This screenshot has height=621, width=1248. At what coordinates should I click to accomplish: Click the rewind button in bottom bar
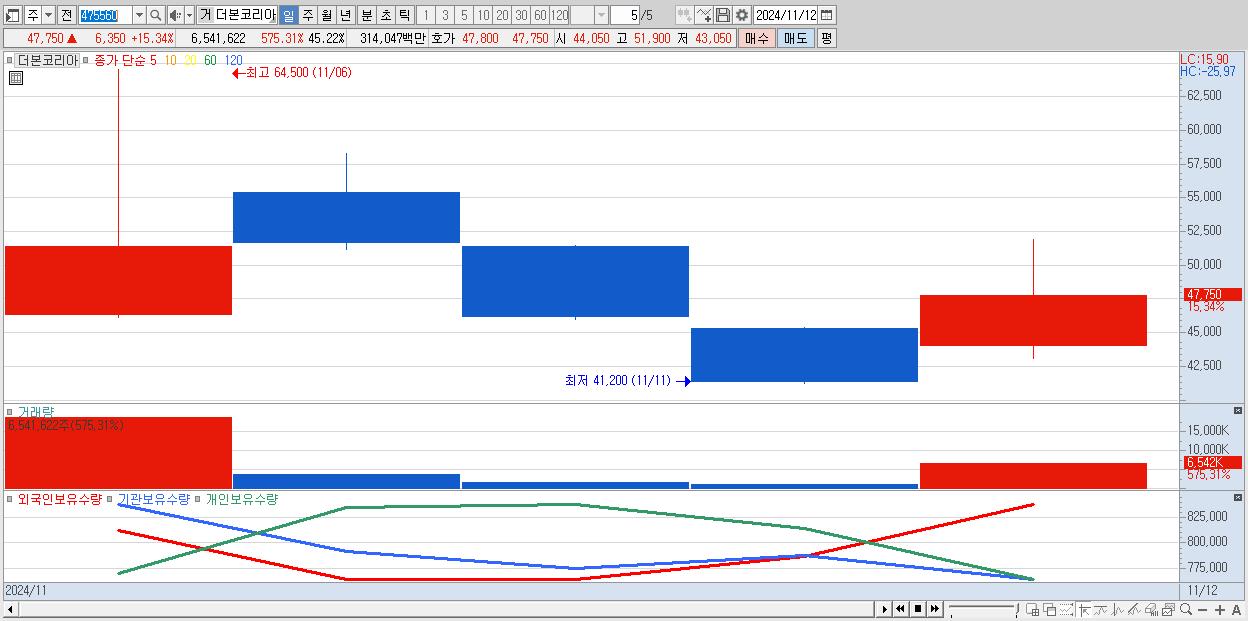coord(900,609)
